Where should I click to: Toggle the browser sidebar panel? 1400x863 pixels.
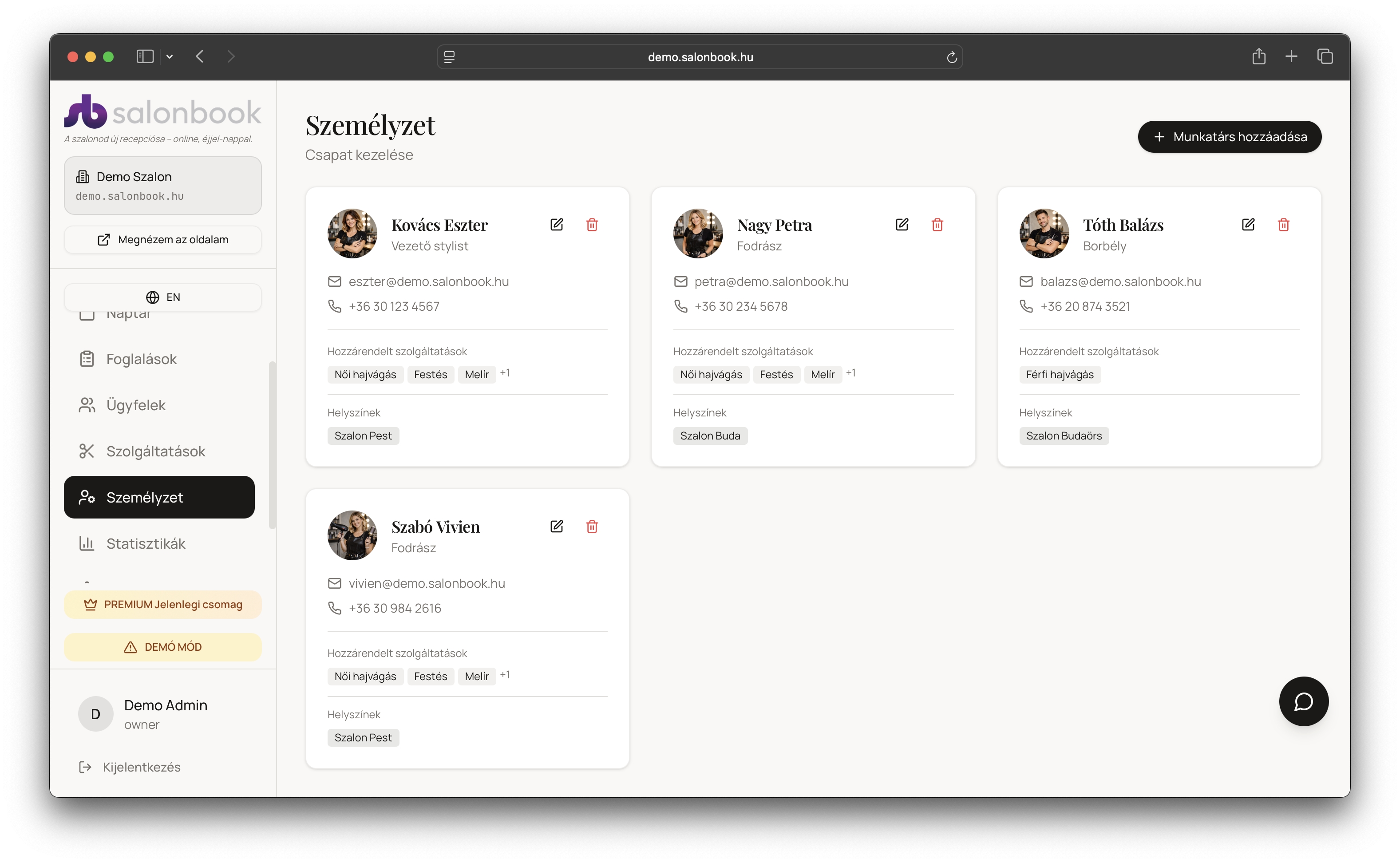click(x=145, y=56)
